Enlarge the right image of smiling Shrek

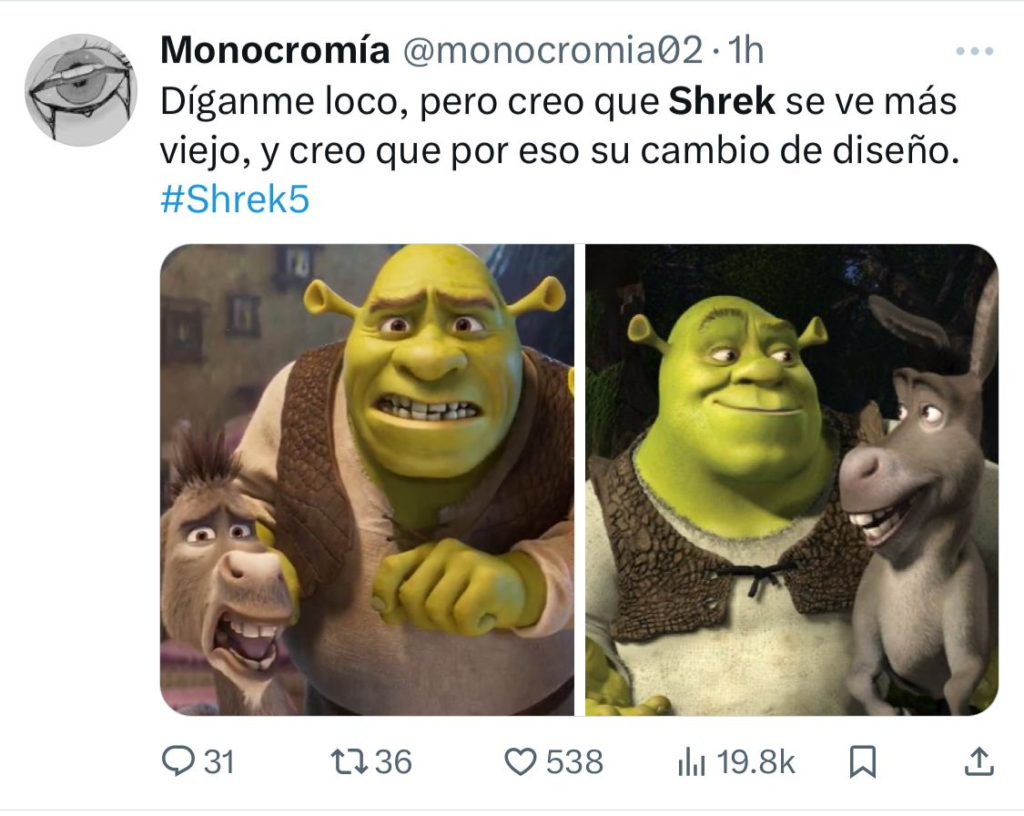tap(792, 480)
